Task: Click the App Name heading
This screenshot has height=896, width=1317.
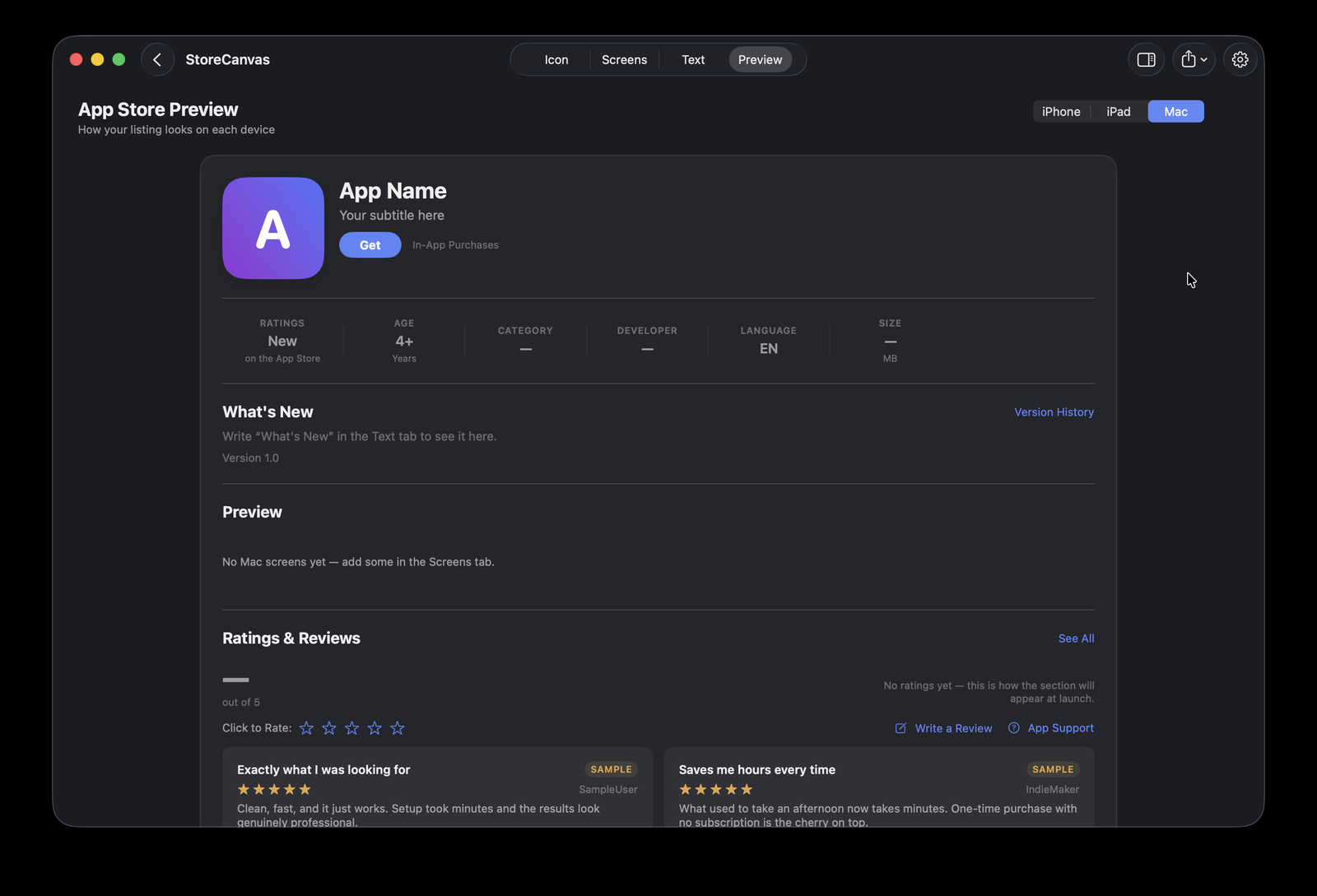Action: click(x=393, y=191)
